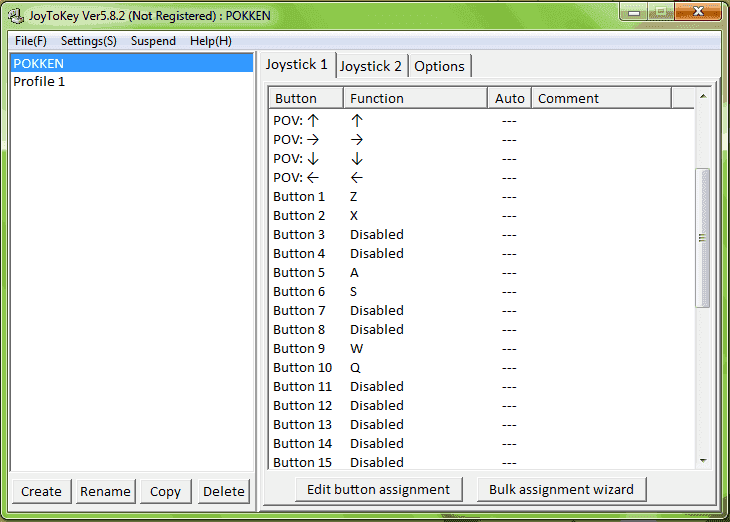Select Profile 1 in the profile list
The image size is (730, 522).
(x=131, y=81)
